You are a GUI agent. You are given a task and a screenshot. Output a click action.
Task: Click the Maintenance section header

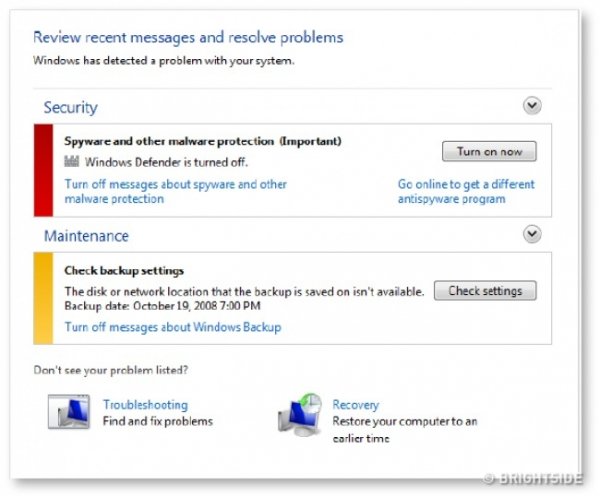[86, 236]
